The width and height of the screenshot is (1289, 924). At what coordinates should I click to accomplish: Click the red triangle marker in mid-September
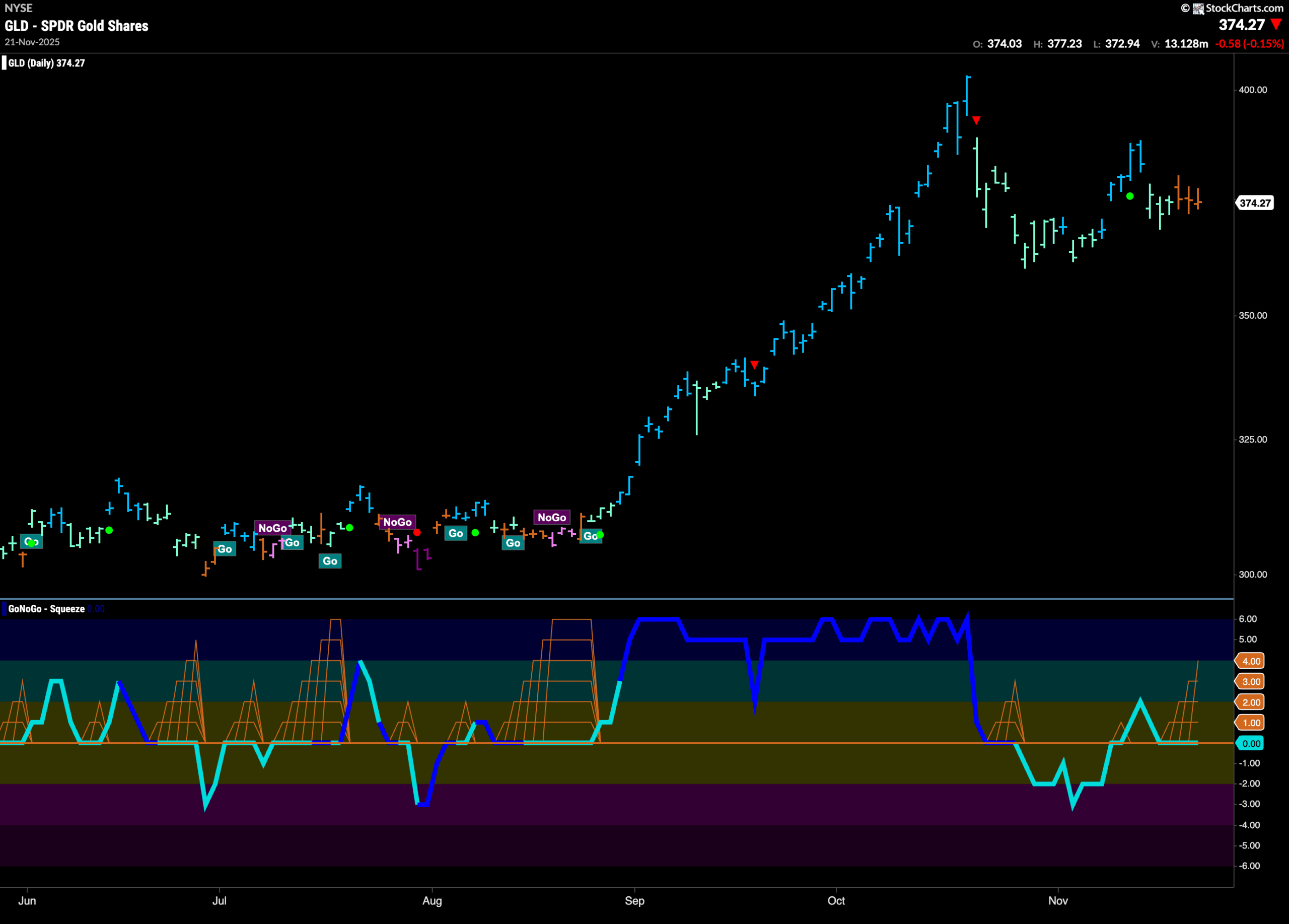click(754, 365)
